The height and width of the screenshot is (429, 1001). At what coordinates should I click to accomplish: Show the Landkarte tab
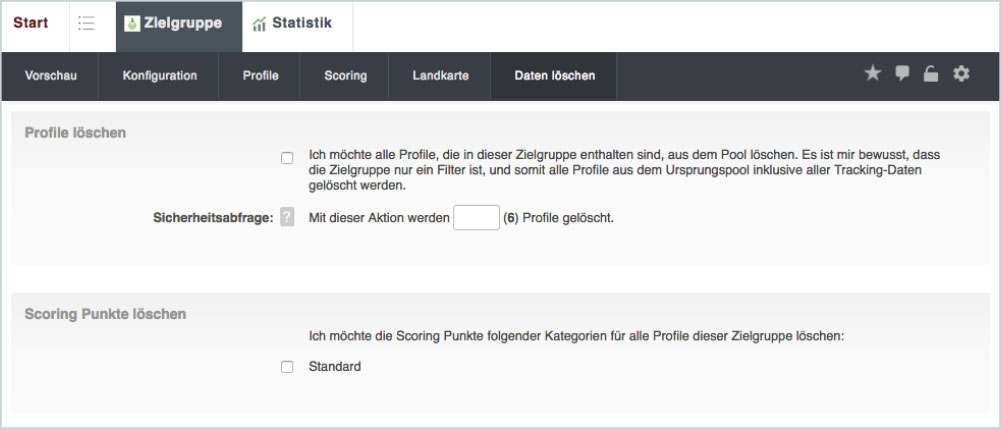[x=440, y=75]
